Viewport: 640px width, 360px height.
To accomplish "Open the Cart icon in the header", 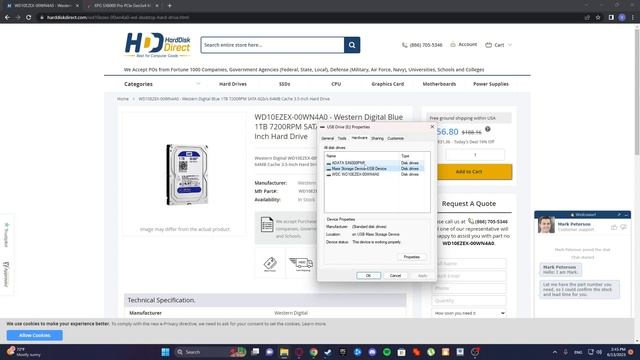I will 489,45.
